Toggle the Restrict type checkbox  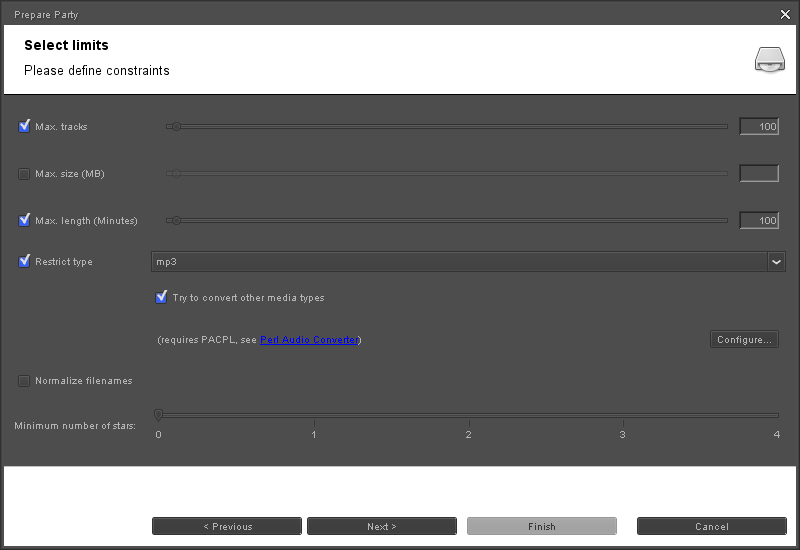pyautogui.click(x=24, y=261)
